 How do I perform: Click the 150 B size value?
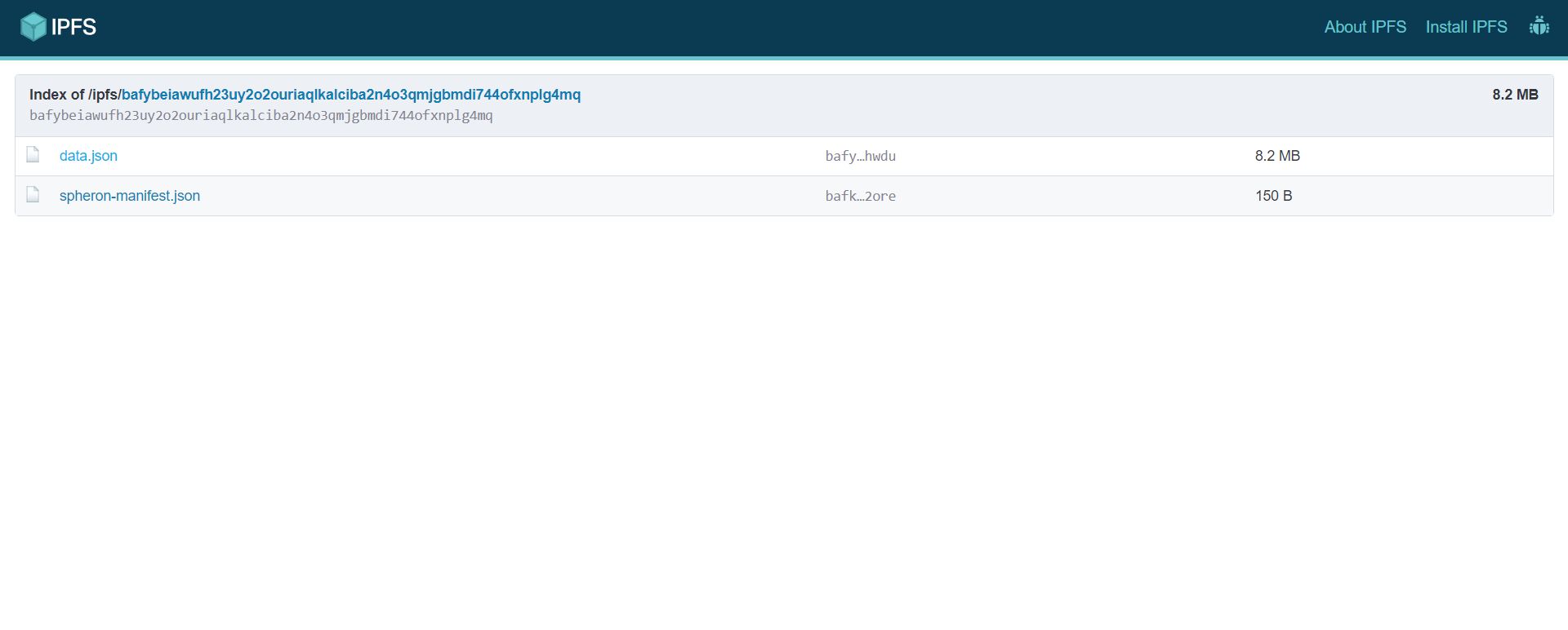[x=1273, y=196]
